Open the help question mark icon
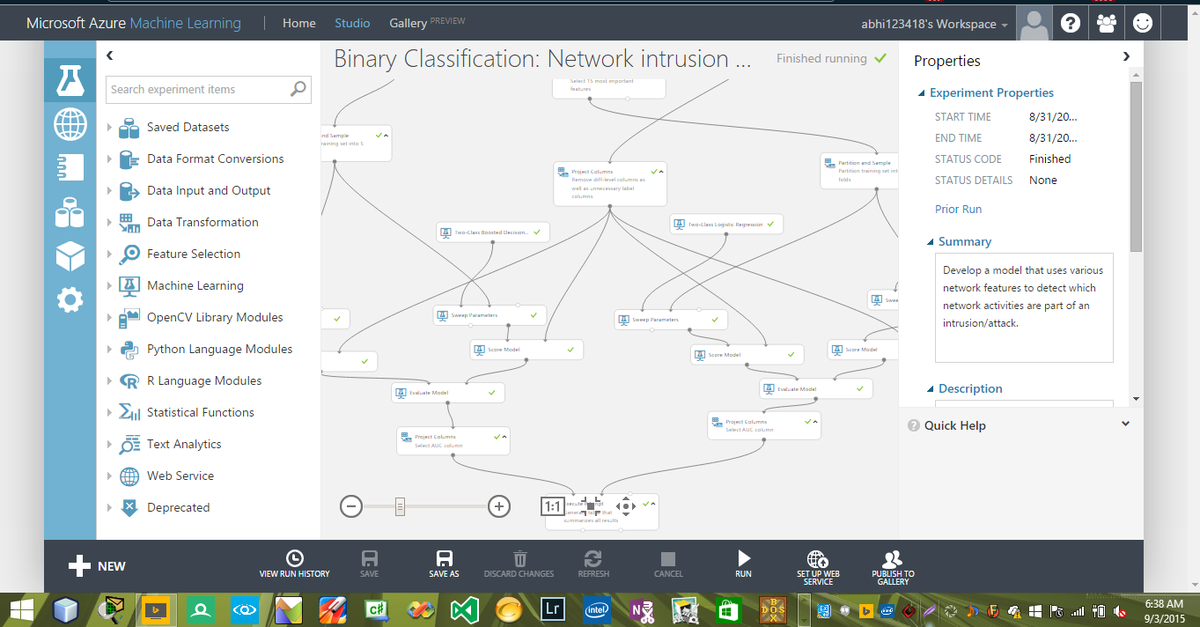Viewport: 1200px width, 627px height. tap(1069, 23)
